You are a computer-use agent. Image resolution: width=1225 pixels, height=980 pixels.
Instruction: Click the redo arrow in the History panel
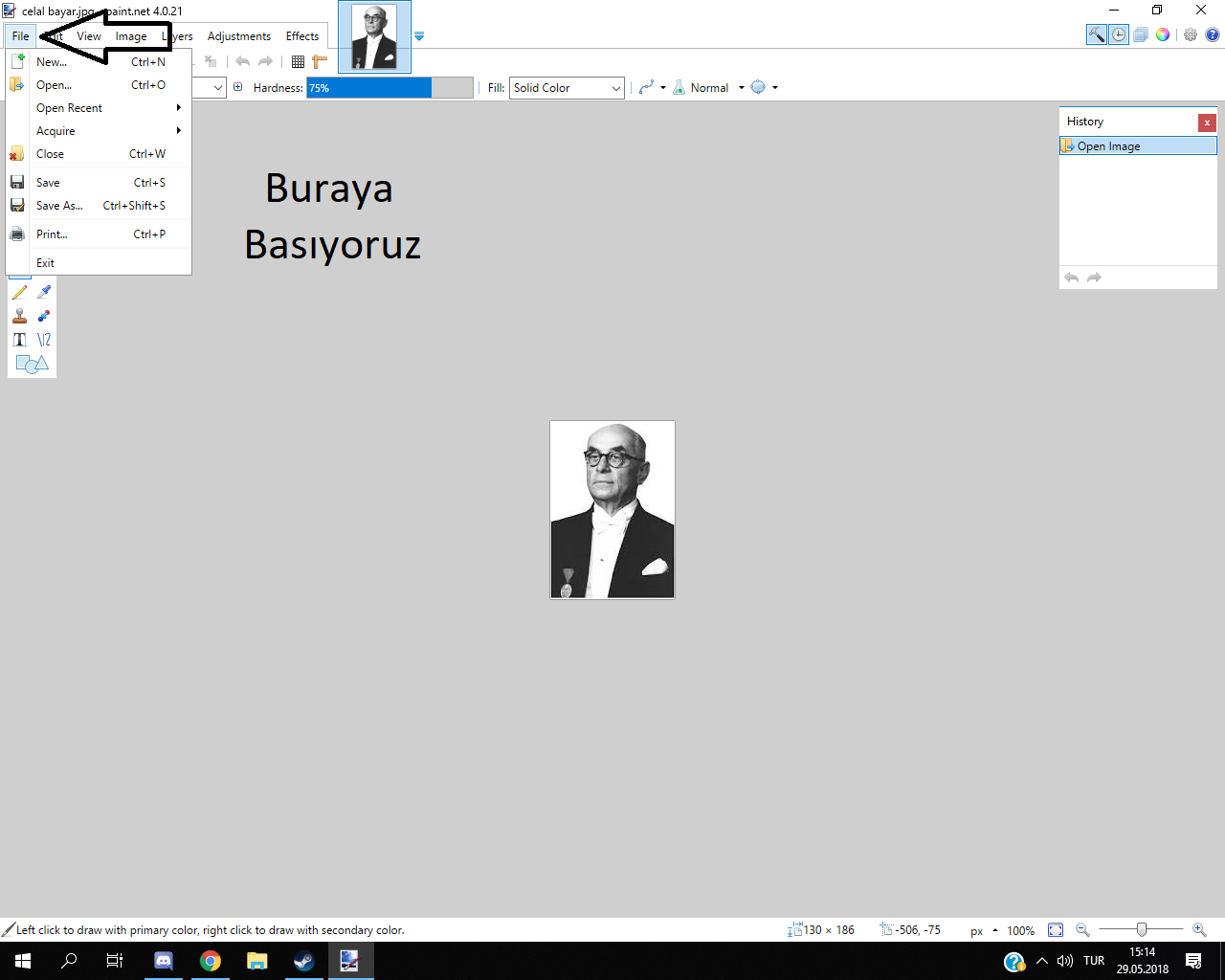(1095, 278)
